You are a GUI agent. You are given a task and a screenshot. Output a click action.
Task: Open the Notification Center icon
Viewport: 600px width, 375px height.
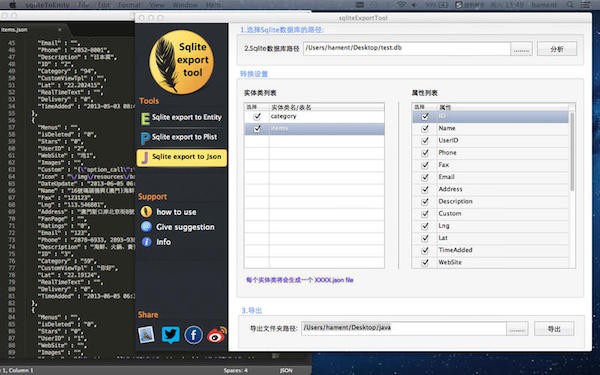point(585,5)
